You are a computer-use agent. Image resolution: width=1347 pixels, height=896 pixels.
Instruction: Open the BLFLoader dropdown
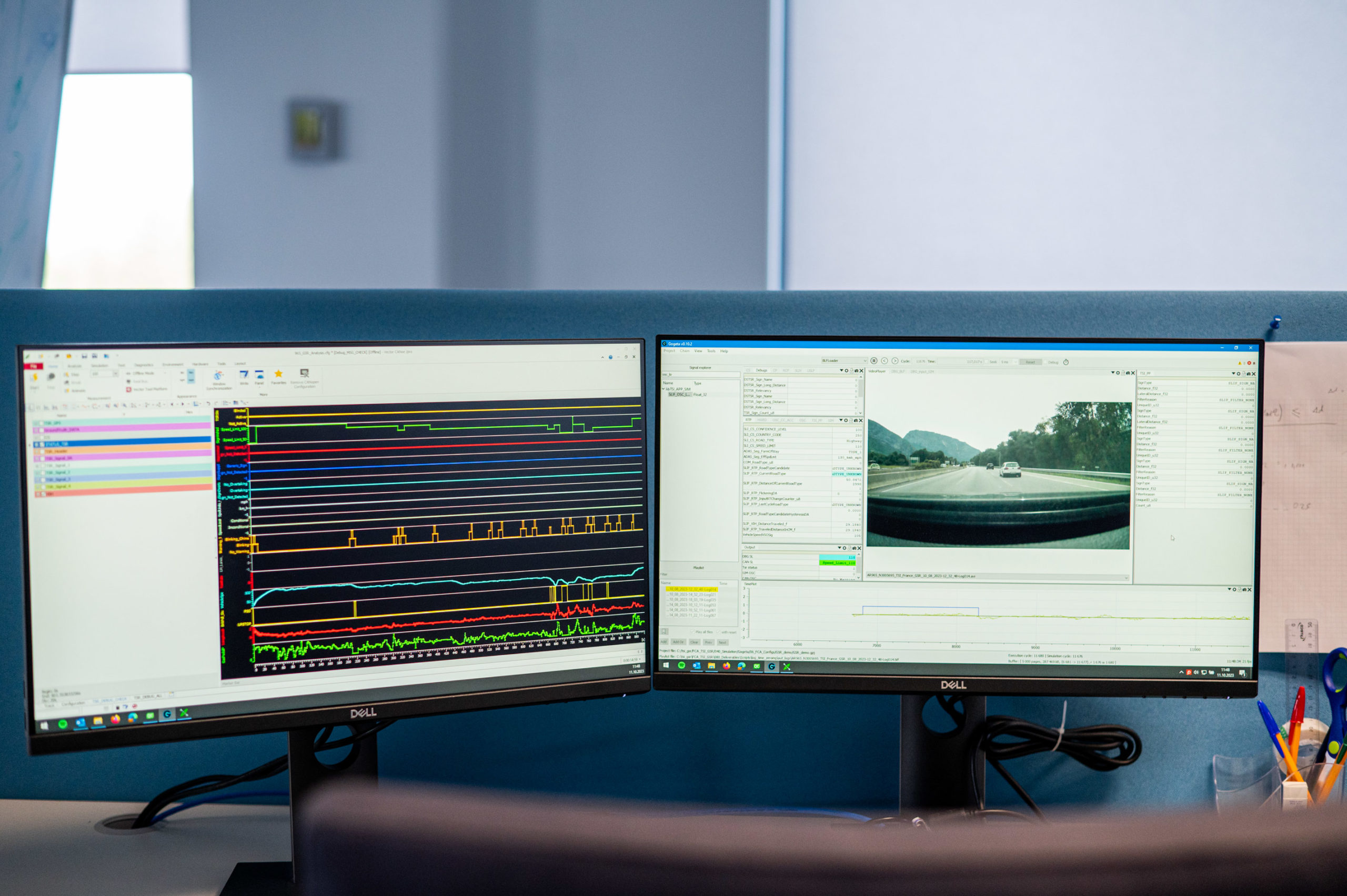[x=845, y=361]
